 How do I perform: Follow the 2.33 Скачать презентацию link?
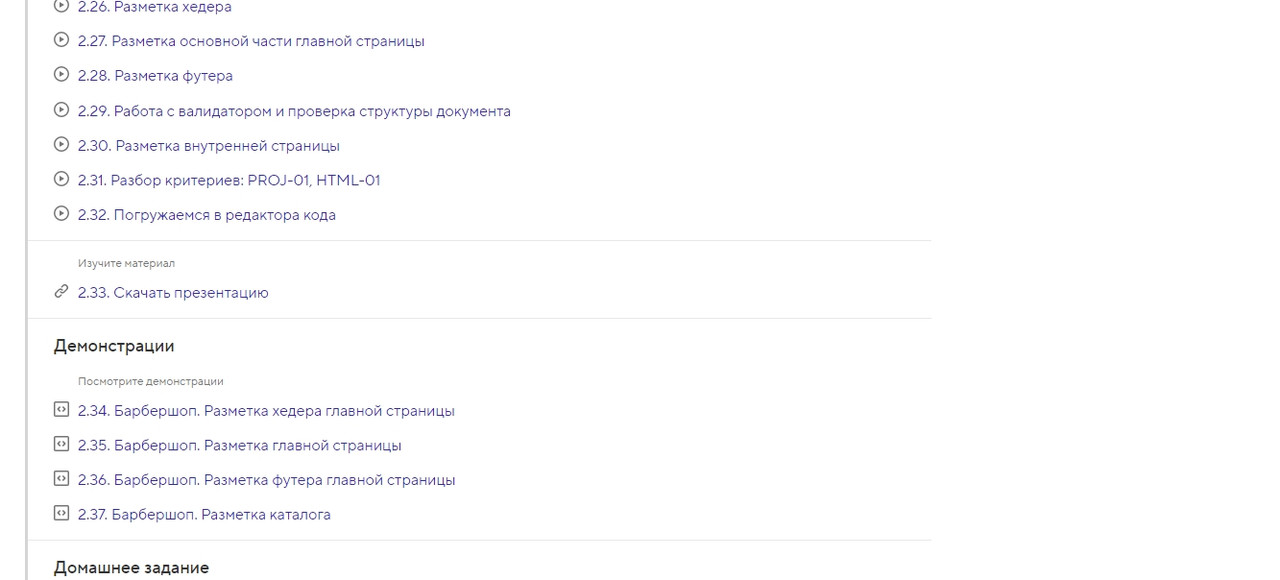click(173, 293)
